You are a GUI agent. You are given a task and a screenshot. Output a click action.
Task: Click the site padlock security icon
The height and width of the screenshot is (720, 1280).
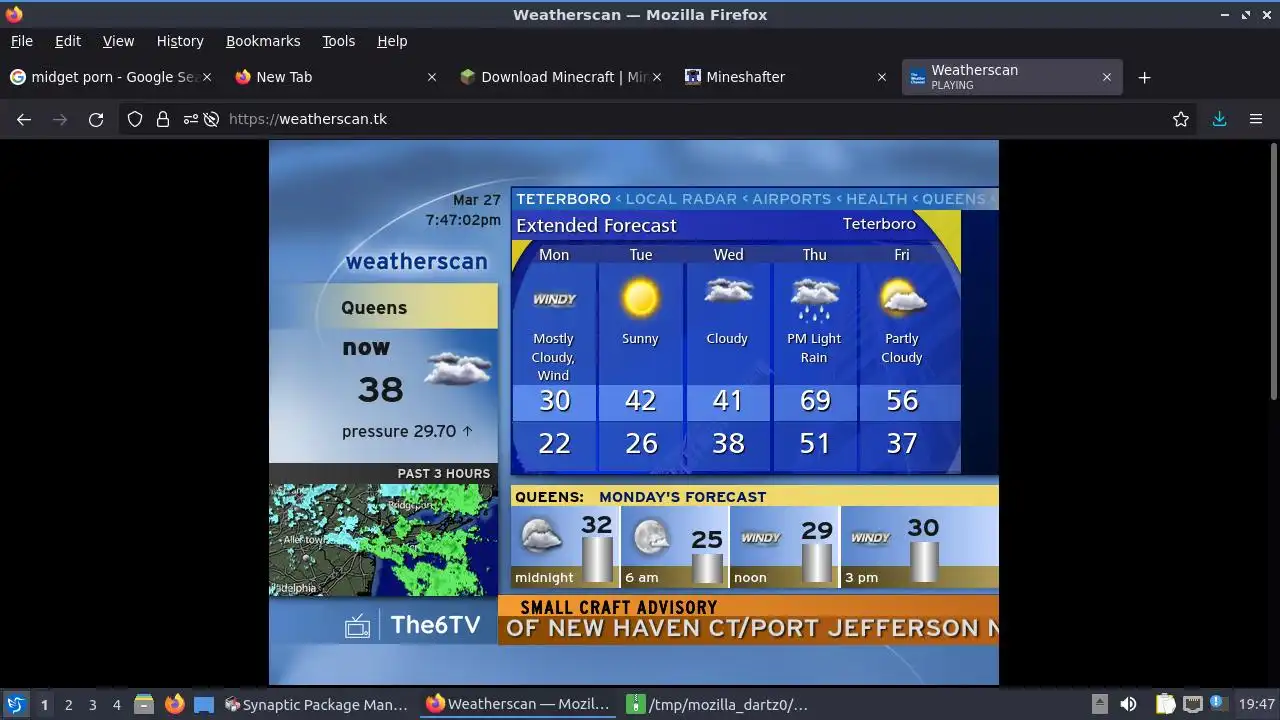163,119
